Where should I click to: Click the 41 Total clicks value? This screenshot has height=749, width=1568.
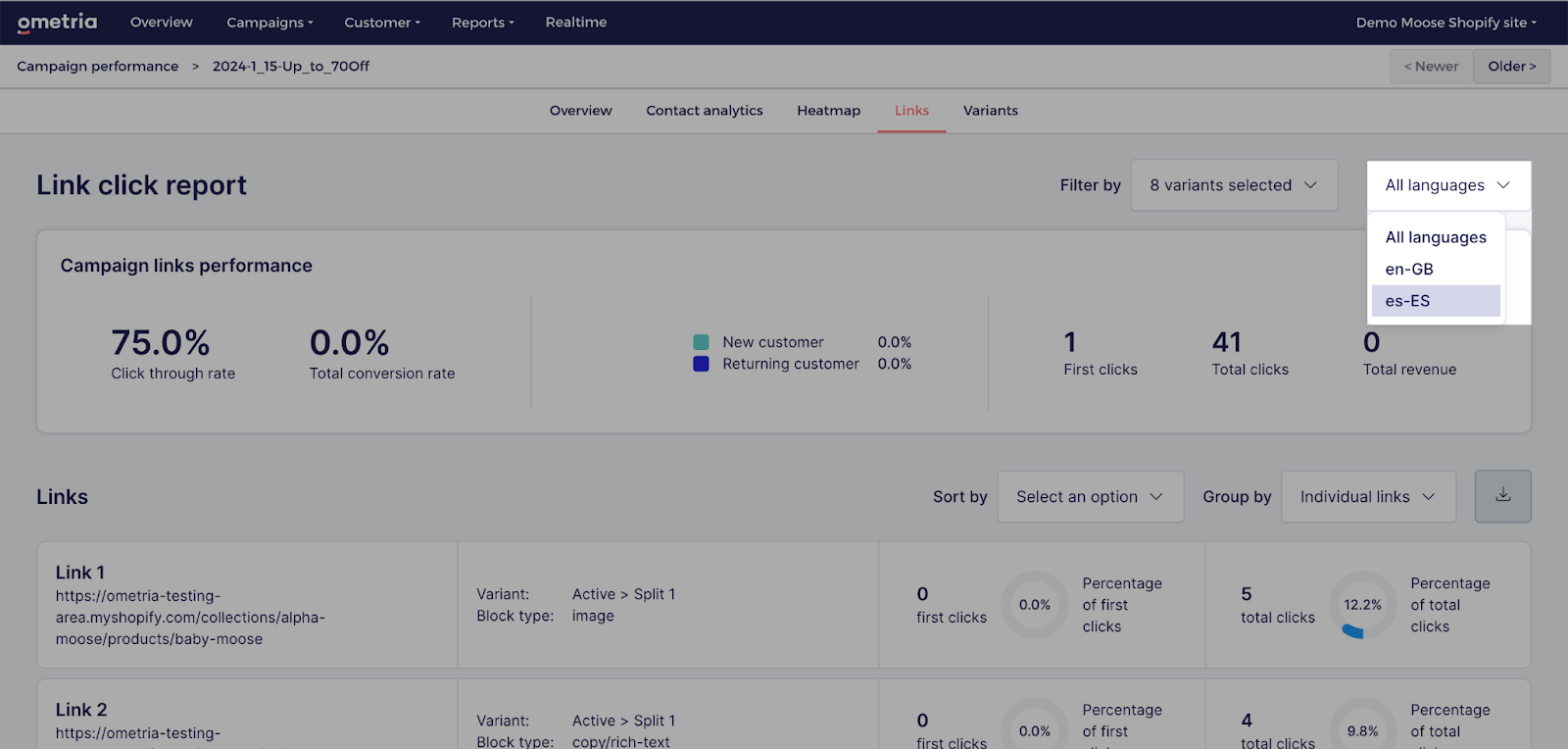(1227, 342)
